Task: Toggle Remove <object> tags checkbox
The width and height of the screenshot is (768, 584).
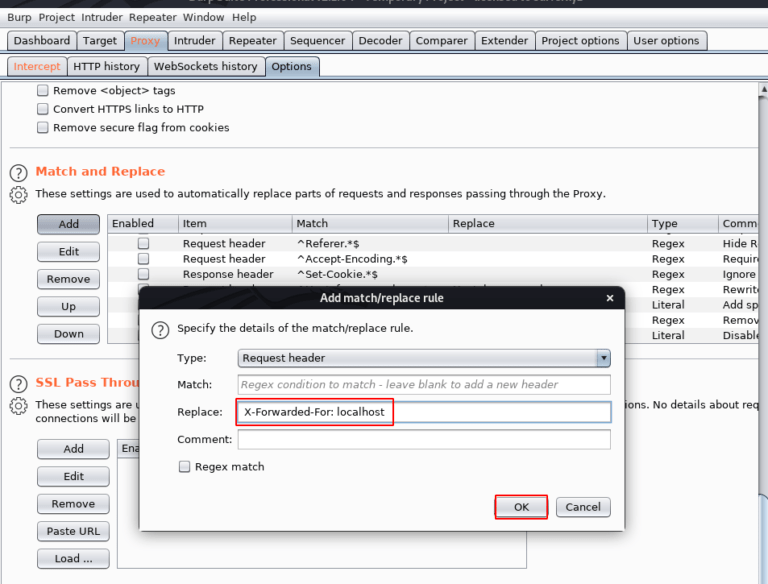Action: (x=43, y=91)
